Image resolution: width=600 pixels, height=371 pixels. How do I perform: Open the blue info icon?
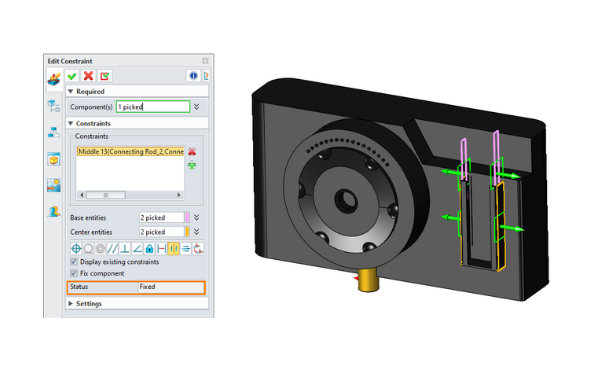click(x=193, y=76)
